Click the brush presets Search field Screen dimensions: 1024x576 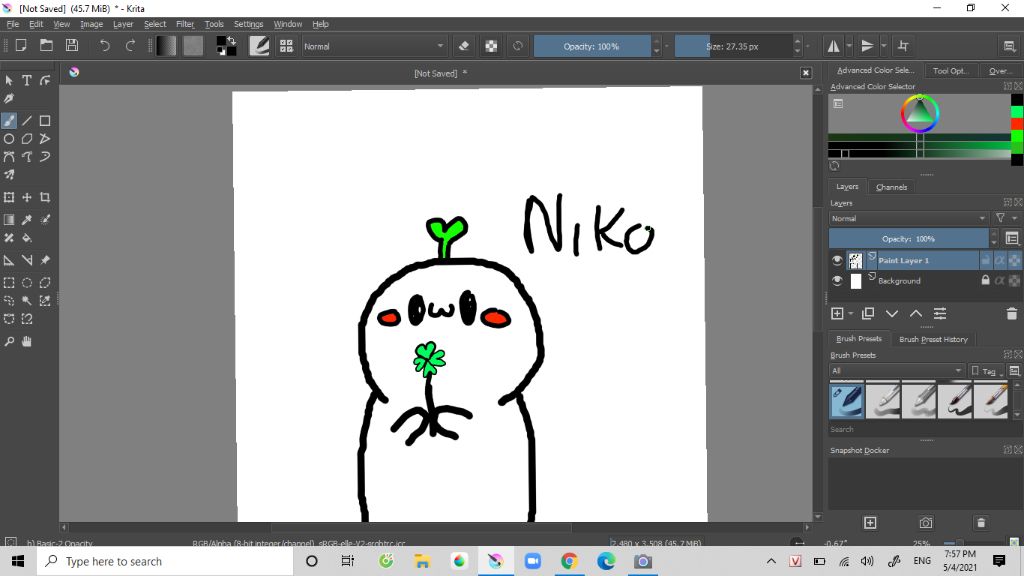(x=919, y=429)
